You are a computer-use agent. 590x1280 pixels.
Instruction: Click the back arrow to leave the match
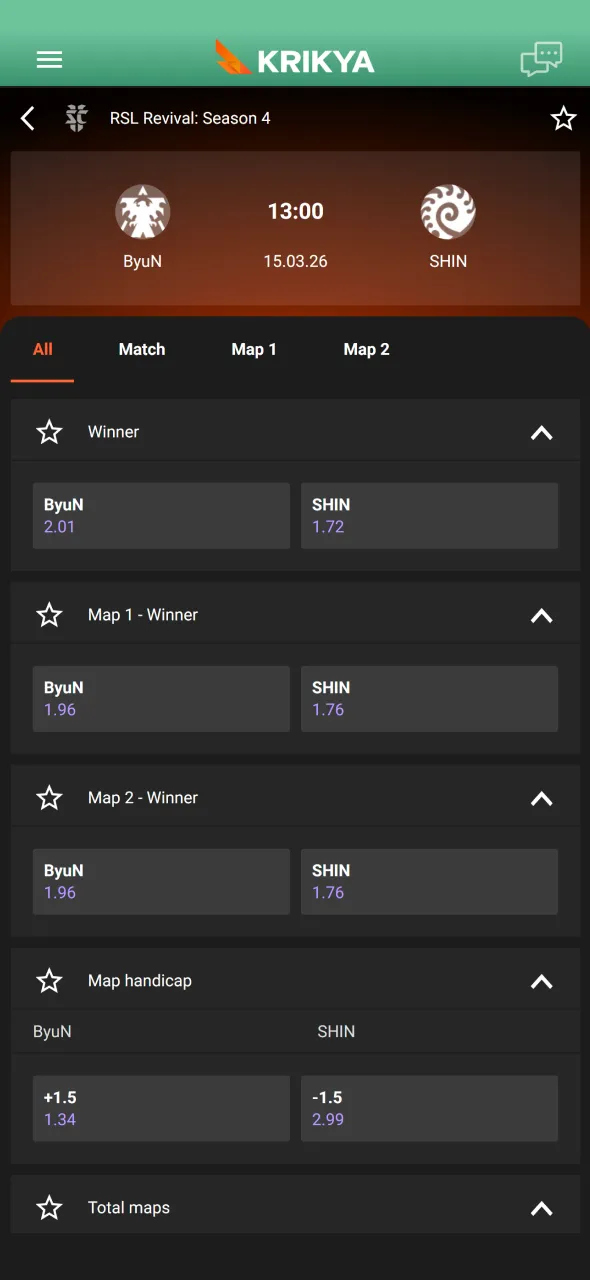point(27,118)
